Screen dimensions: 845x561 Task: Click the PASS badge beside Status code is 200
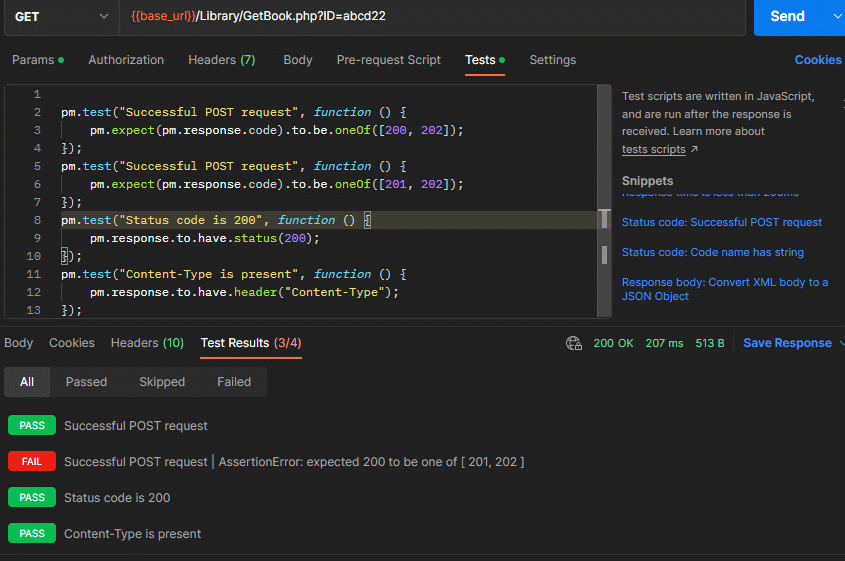click(x=32, y=497)
